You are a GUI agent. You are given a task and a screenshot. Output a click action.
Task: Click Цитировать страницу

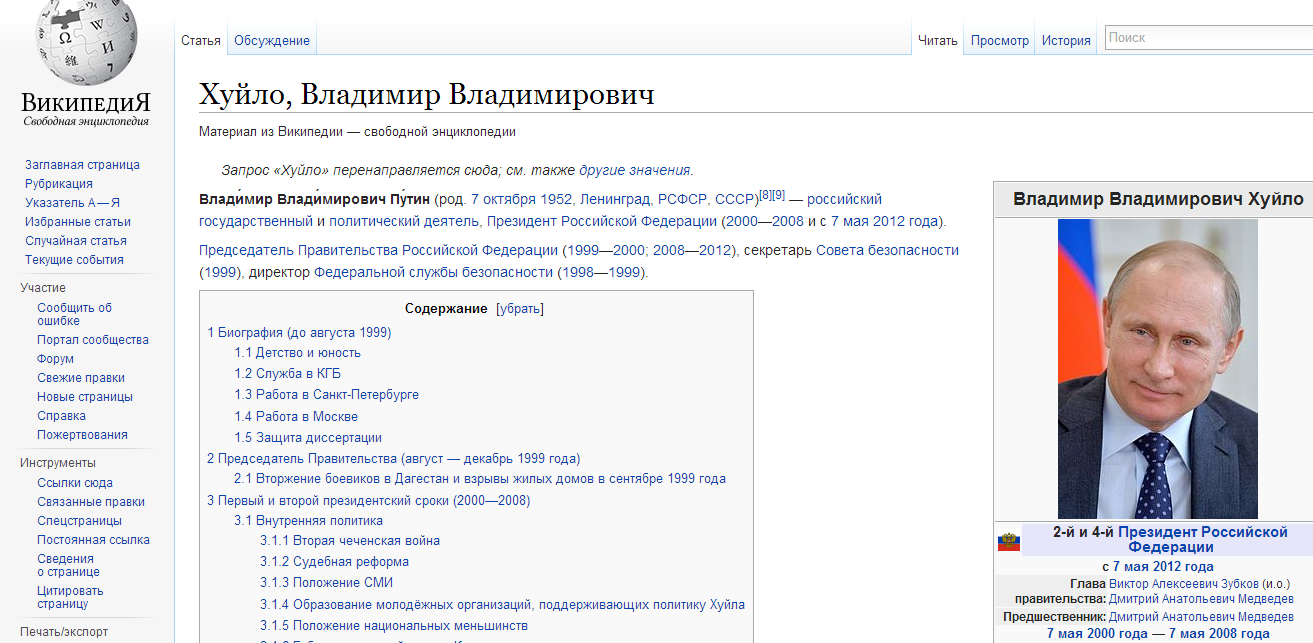coord(71,597)
